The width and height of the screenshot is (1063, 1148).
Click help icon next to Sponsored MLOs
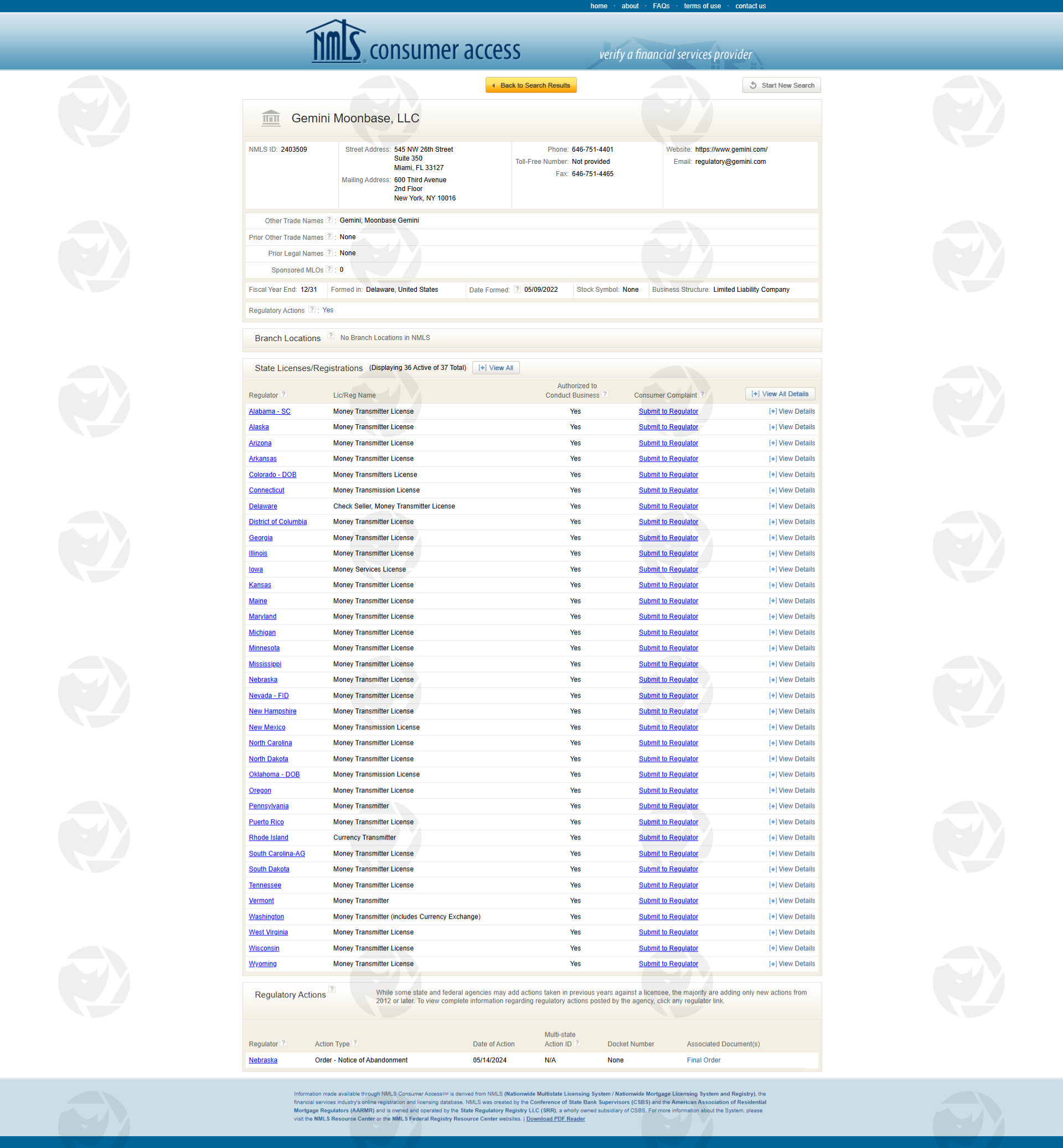(x=329, y=269)
